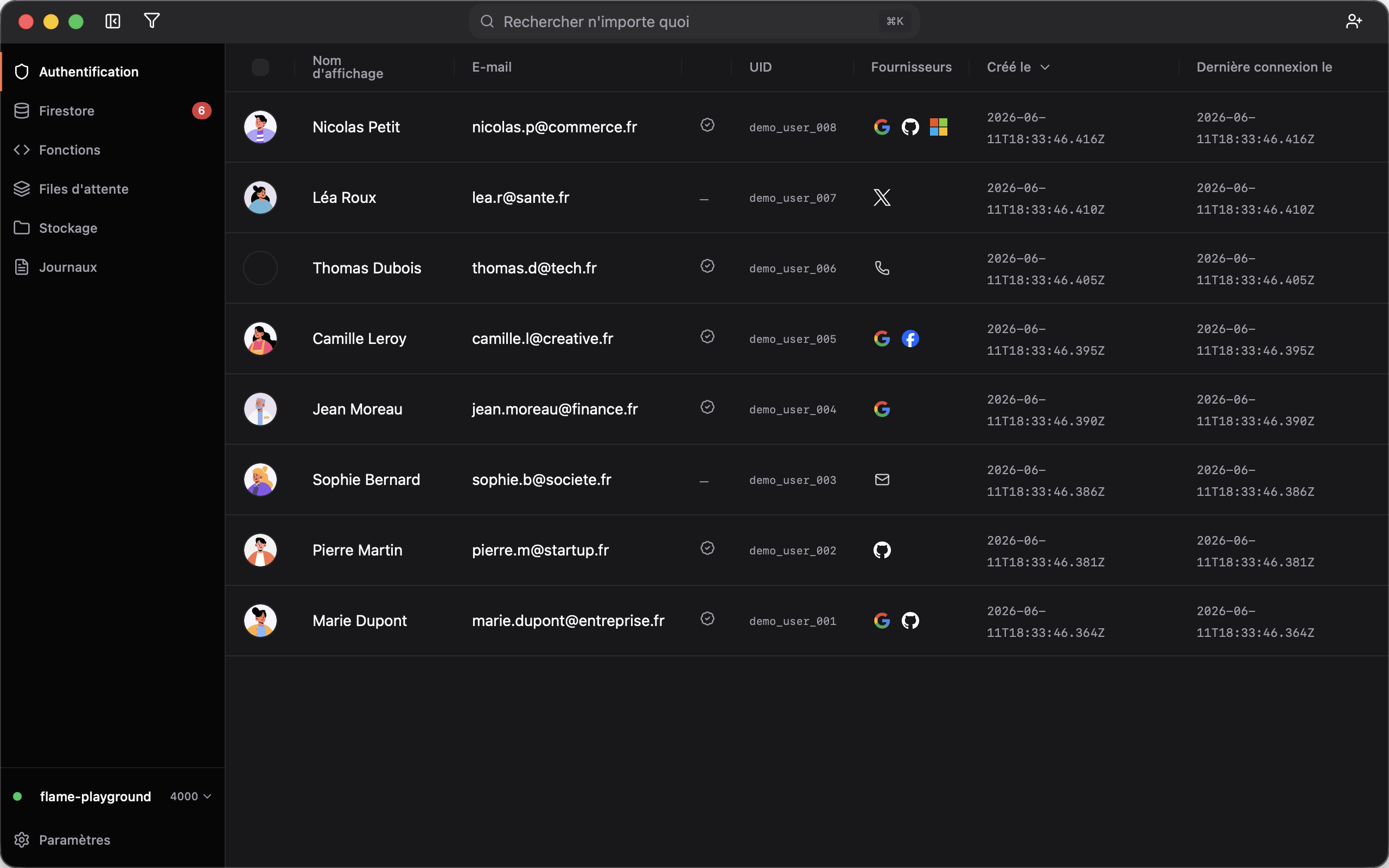Click phone provider icon for Thomas Dubois
The image size is (1389, 868).
tap(882, 268)
